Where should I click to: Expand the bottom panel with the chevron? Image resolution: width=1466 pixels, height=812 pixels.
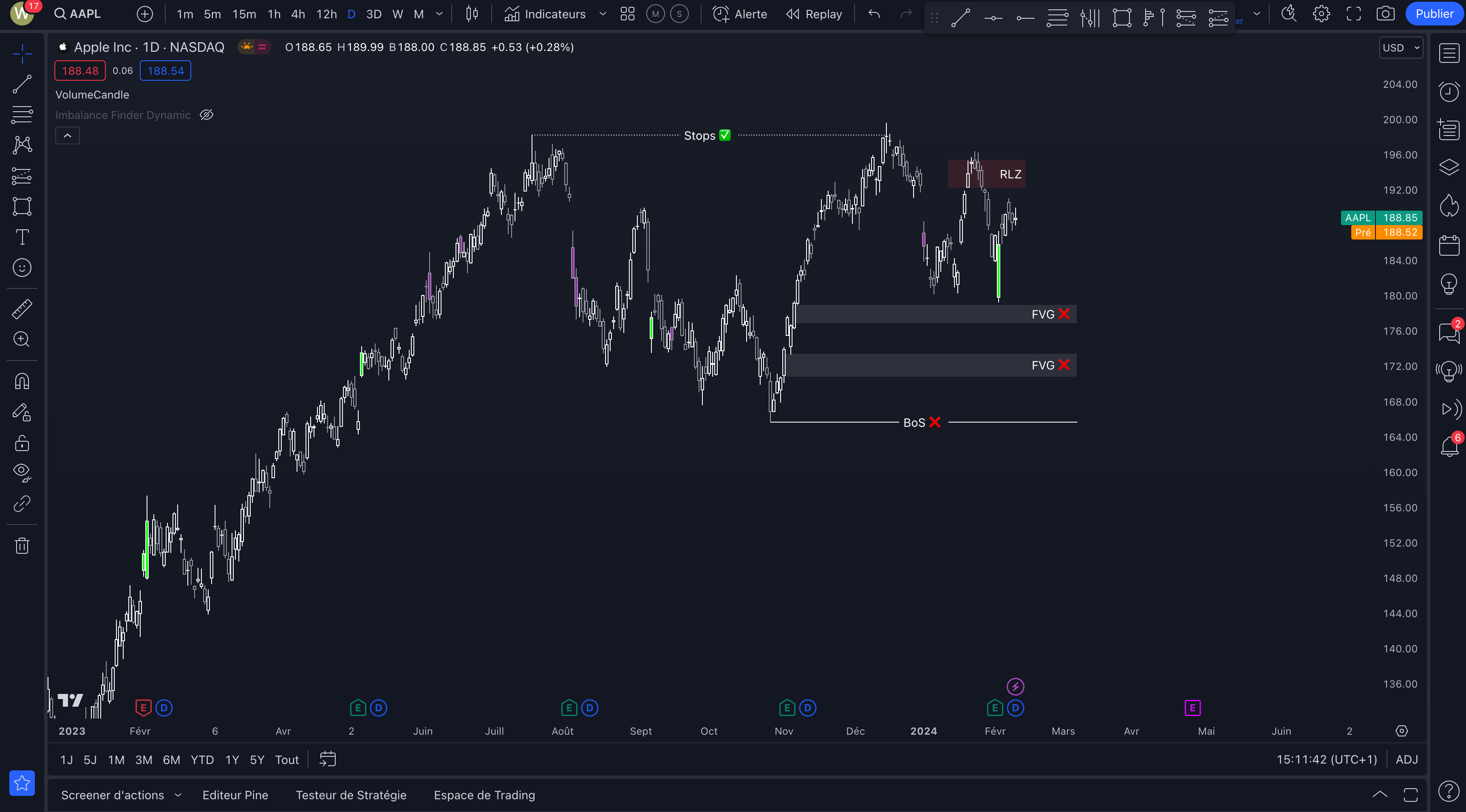pos(1379,794)
